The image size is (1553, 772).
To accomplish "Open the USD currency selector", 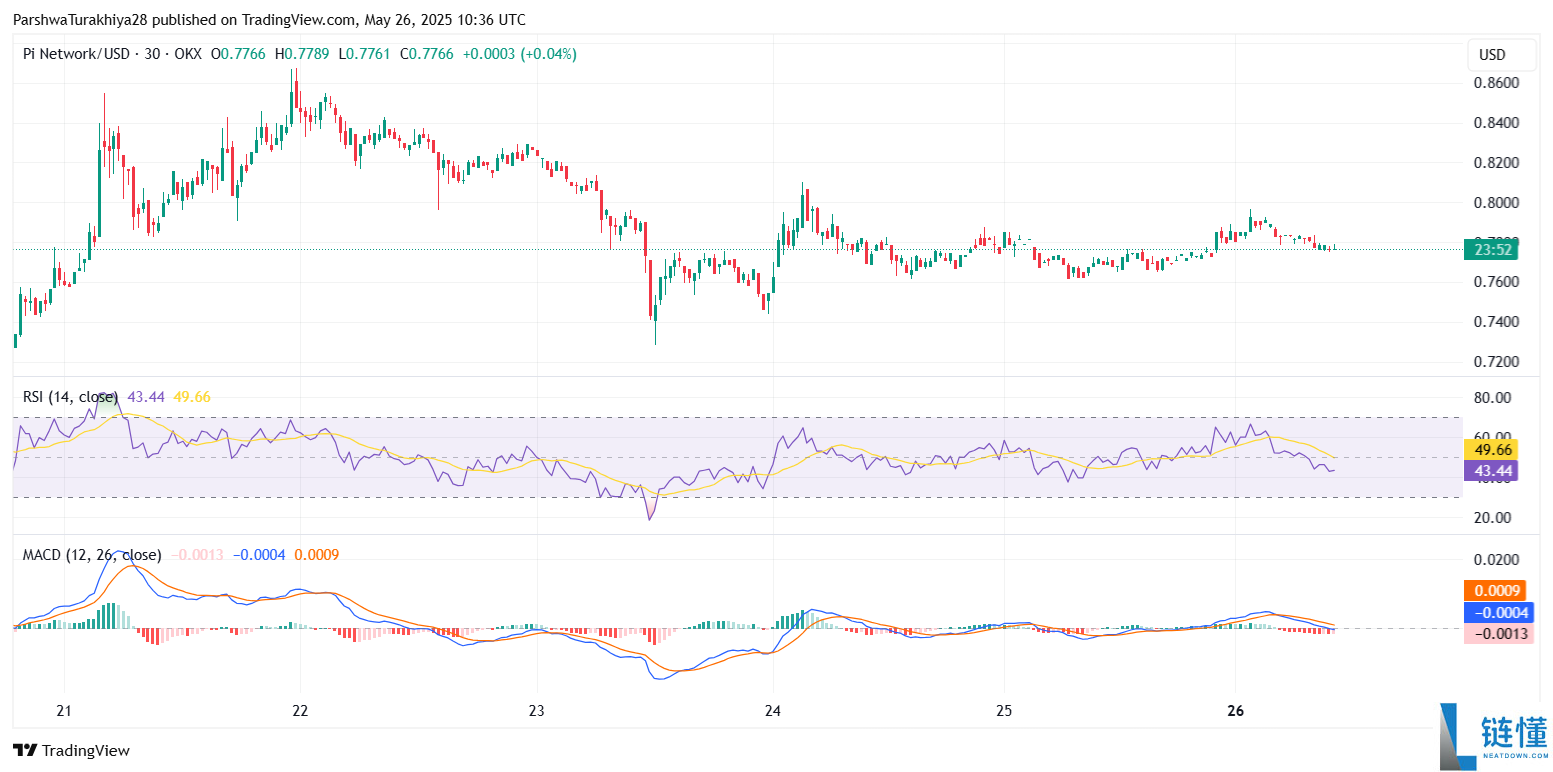I will click(x=1492, y=55).
